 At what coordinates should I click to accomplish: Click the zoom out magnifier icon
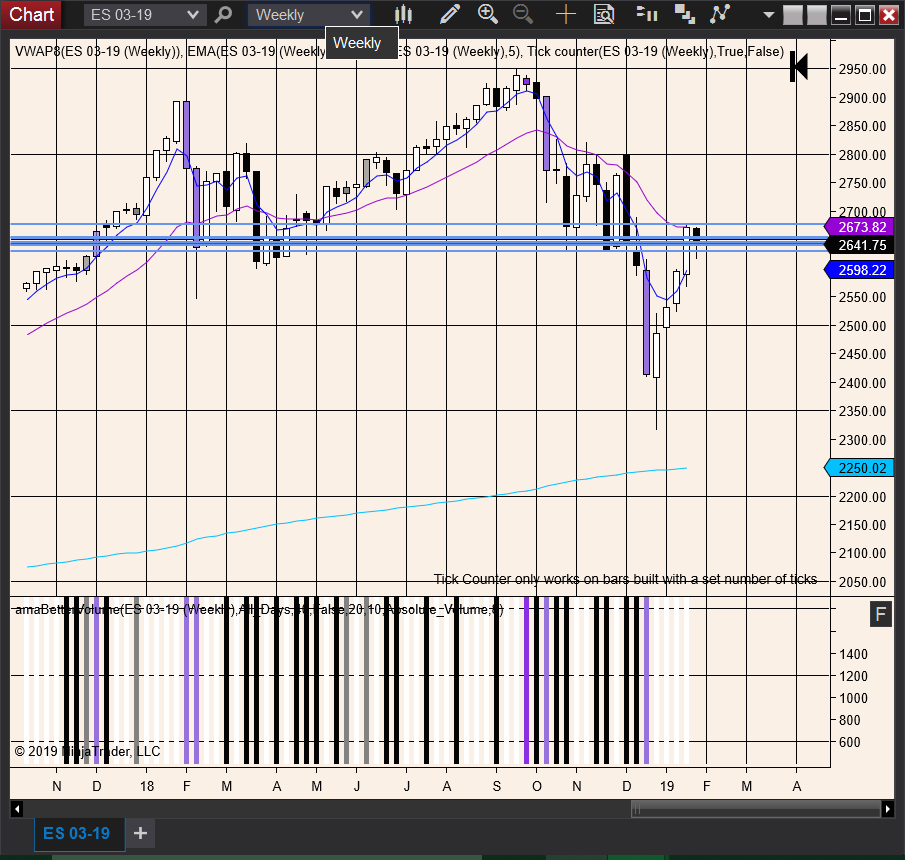523,14
